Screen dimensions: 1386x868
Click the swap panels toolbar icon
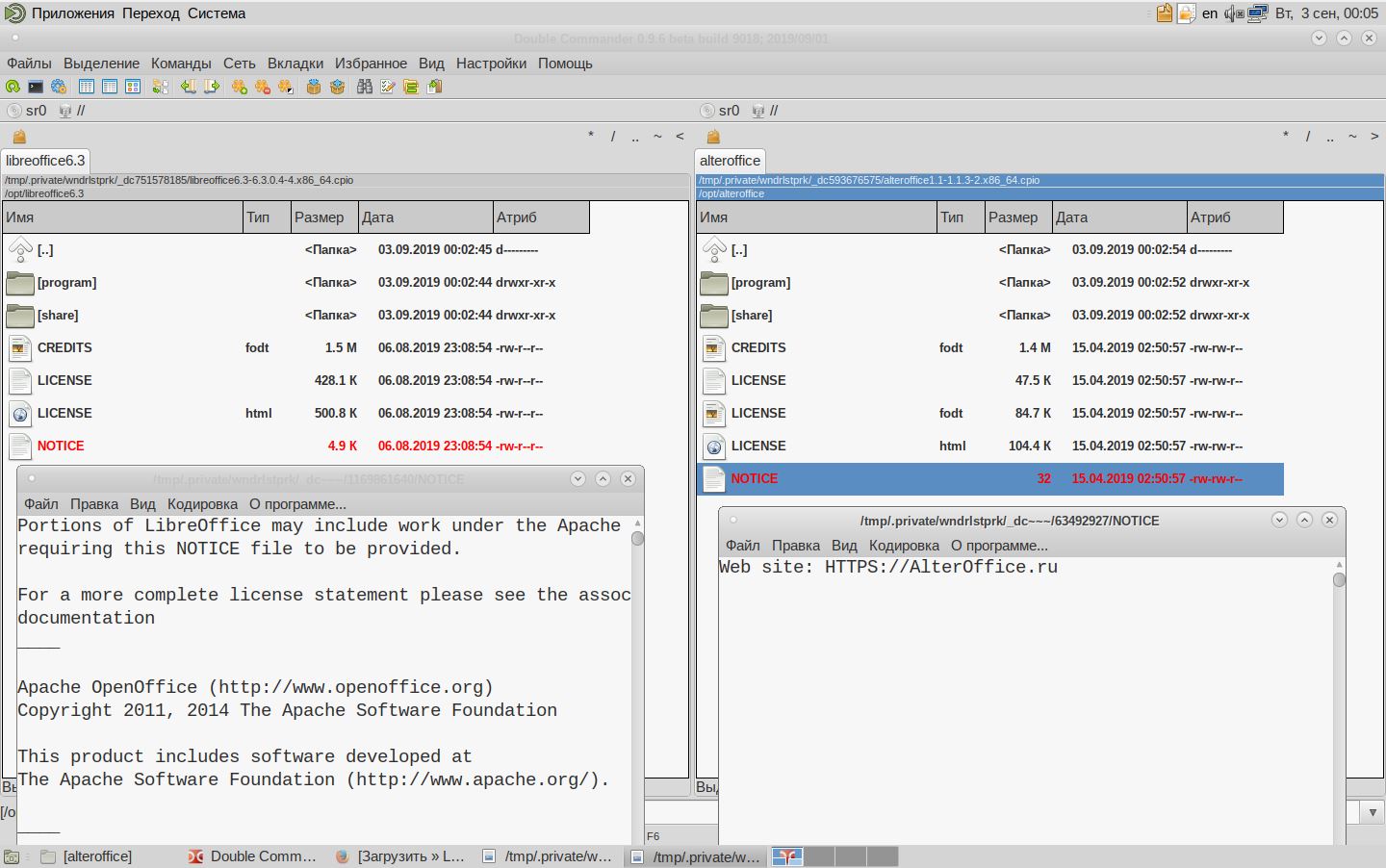click(161, 87)
